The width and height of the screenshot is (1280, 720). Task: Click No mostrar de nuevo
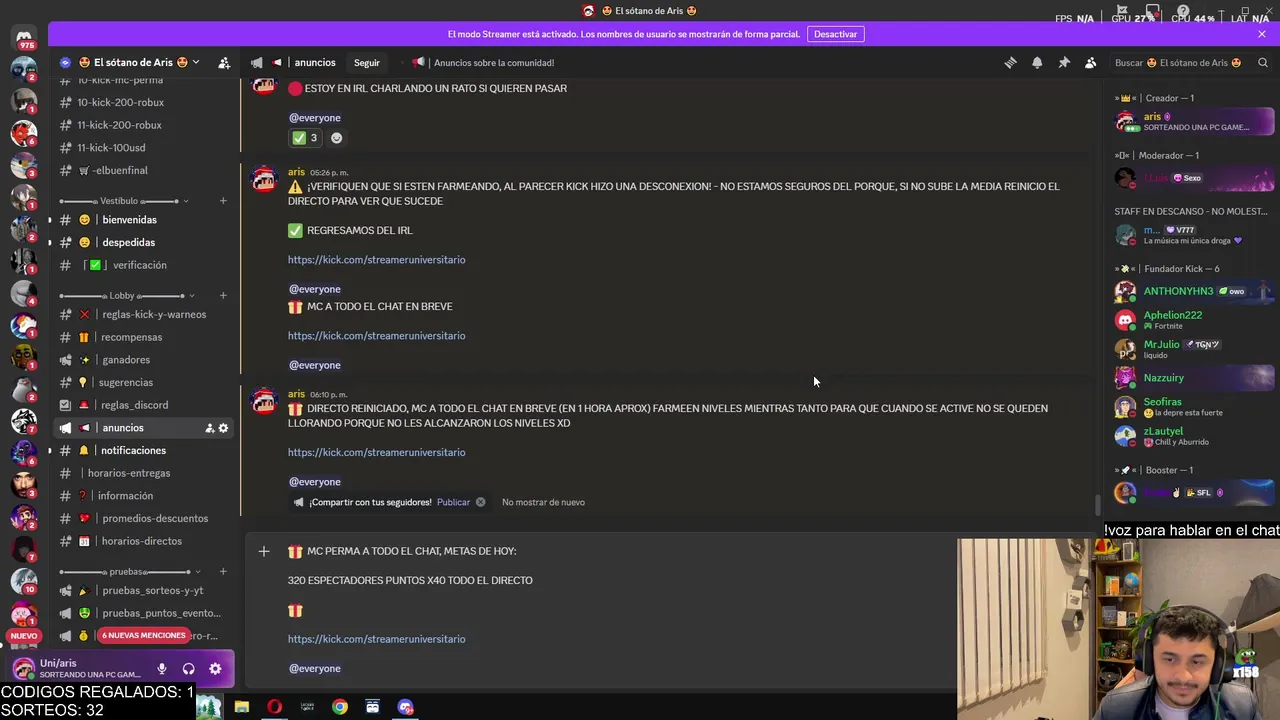pyautogui.click(x=543, y=502)
